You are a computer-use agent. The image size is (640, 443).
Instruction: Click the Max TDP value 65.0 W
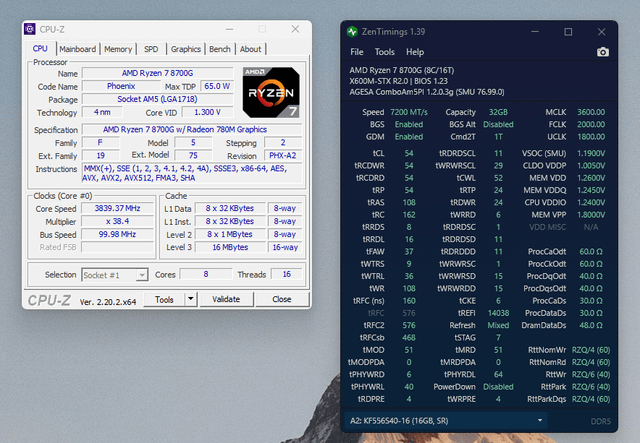(x=217, y=86)
